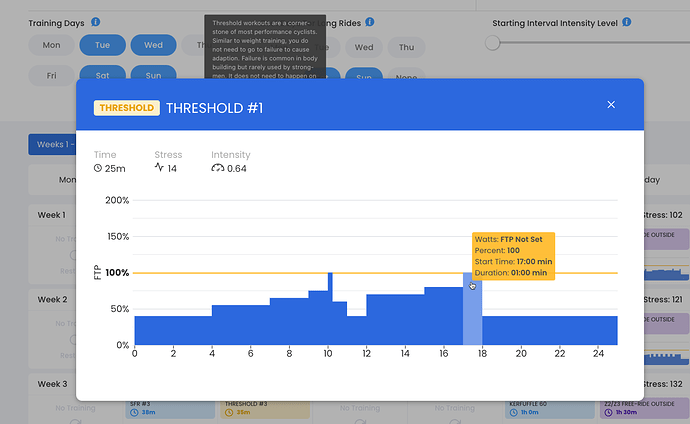Toggle Sun in Training Days
Image resolution: width=690 pixels, height=424 pixels.
click(x=154, y=73)
